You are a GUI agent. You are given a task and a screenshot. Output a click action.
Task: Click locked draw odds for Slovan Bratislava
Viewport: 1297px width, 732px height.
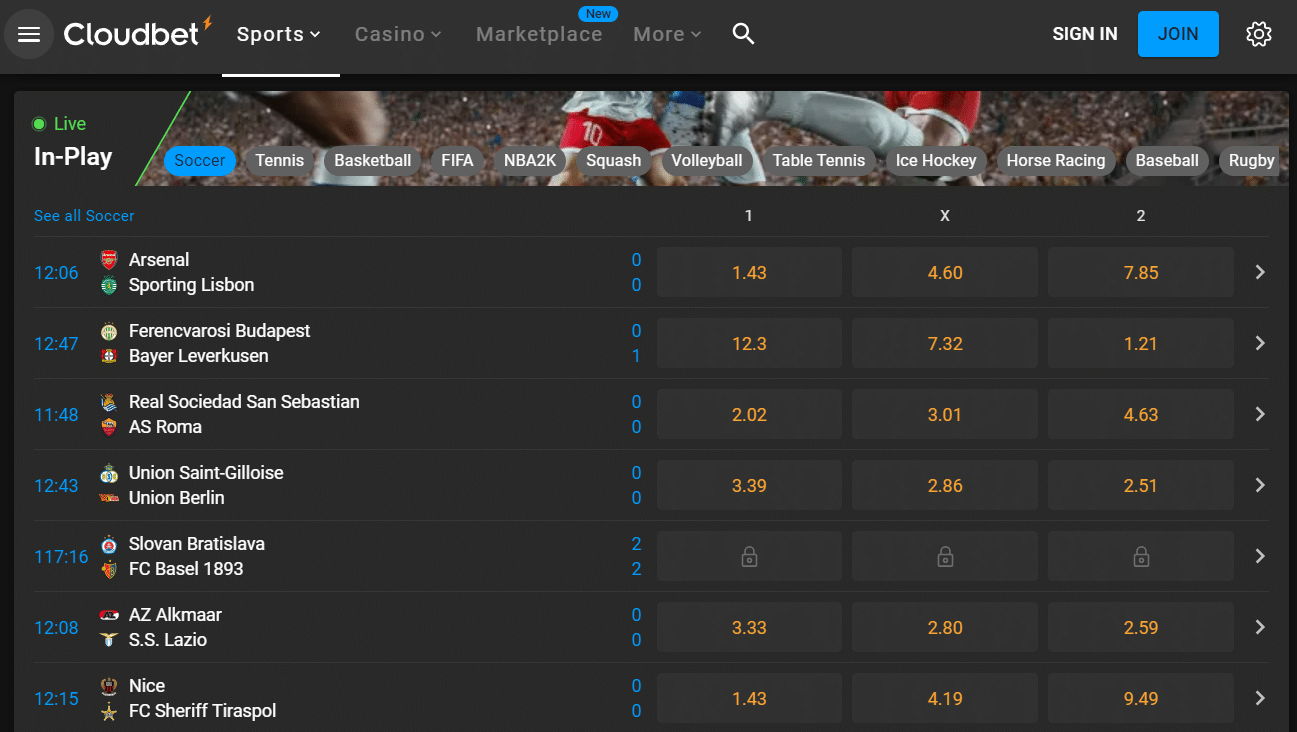coord(945,556)
